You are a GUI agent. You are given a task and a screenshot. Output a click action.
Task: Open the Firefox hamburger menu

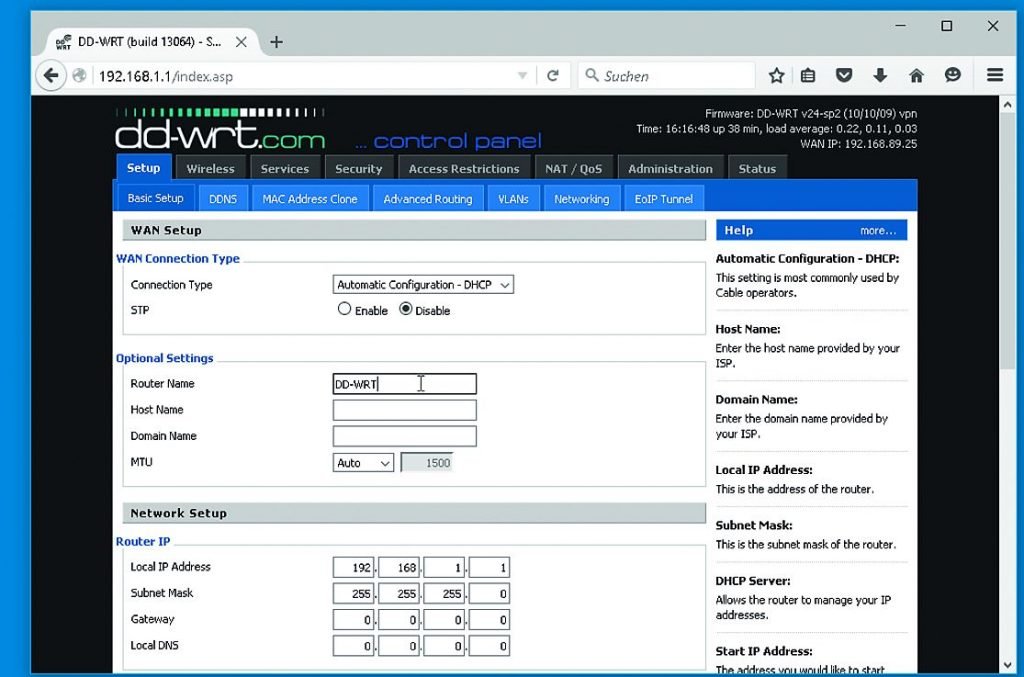(x=994, y=76)
